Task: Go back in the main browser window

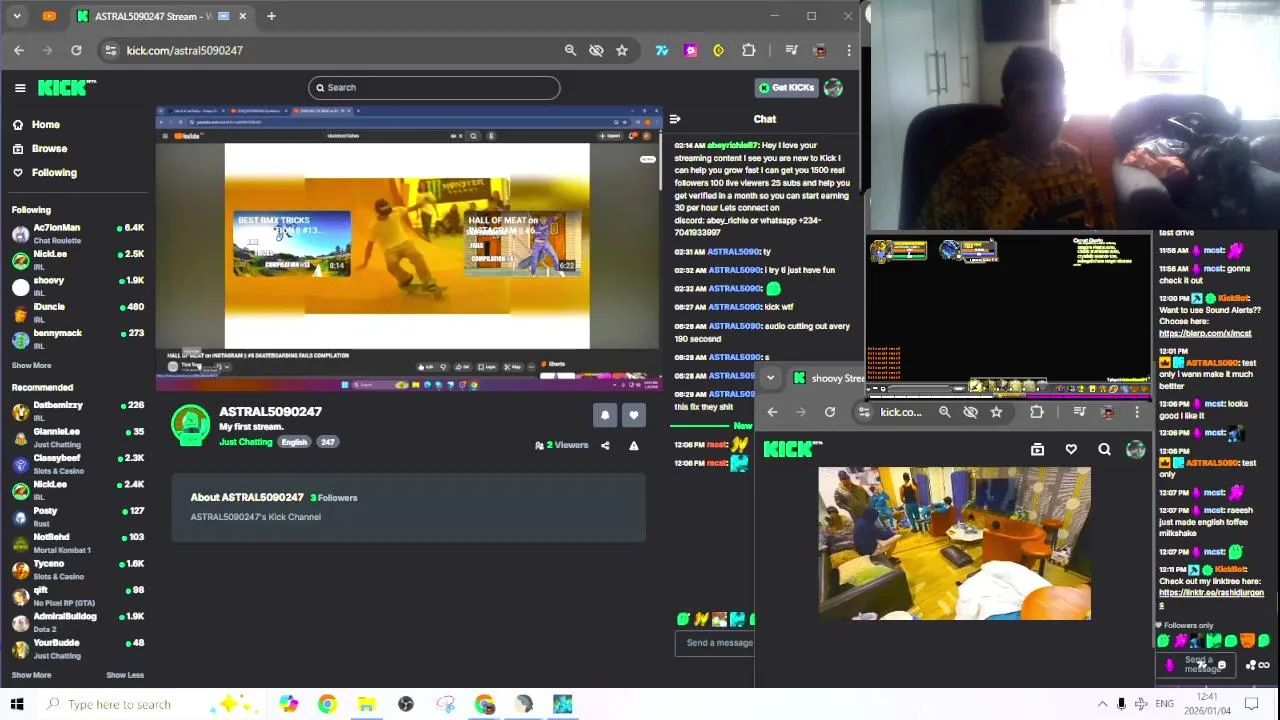Action: [x=19, y=50]
